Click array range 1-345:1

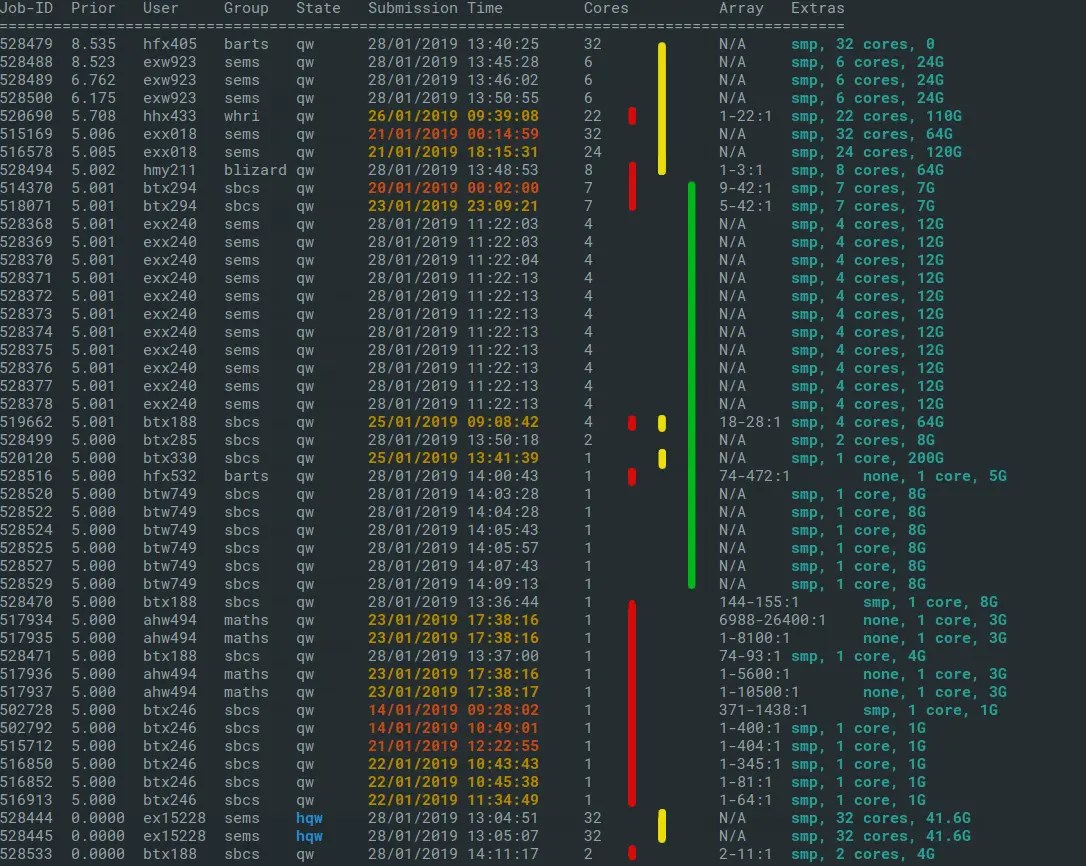[750, 765]
